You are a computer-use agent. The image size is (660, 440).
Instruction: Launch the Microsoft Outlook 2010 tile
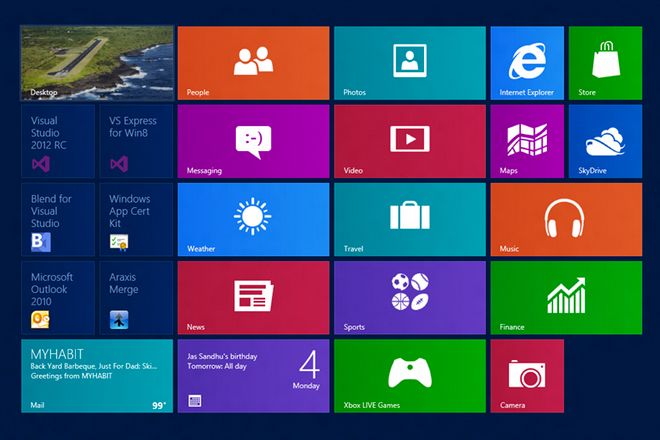tap(58, 298)
